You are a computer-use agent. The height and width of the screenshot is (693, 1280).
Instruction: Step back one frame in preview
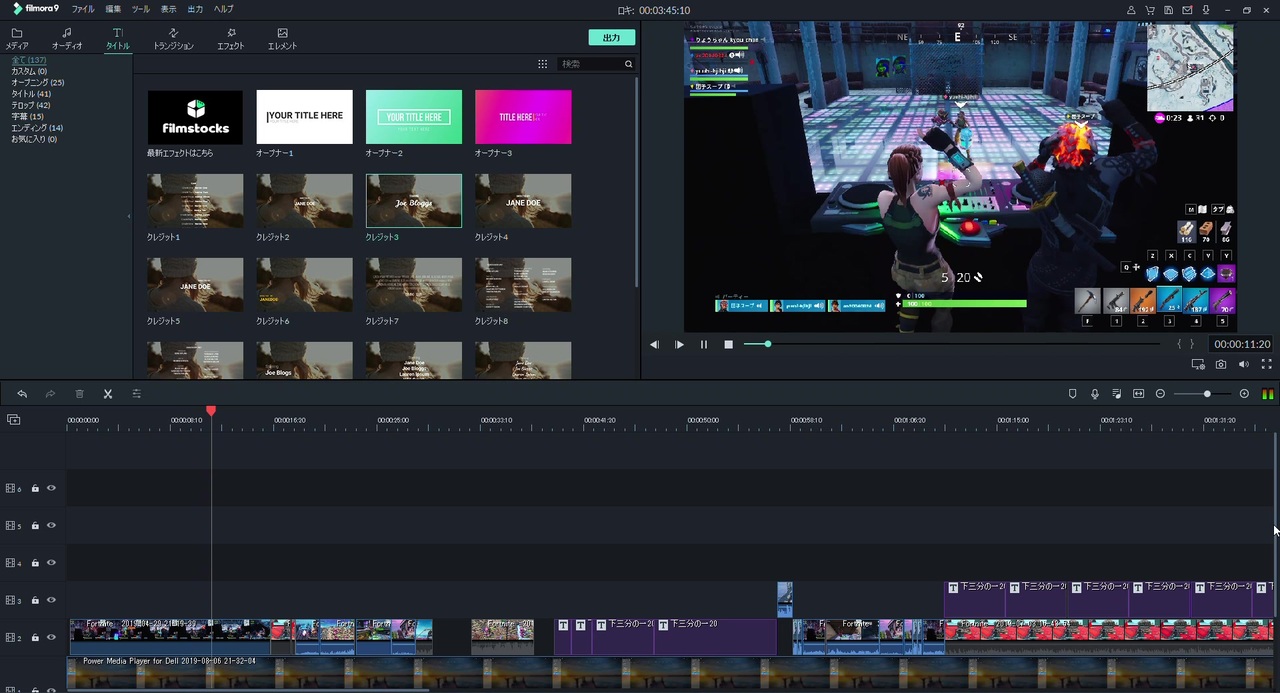(654, 344)
